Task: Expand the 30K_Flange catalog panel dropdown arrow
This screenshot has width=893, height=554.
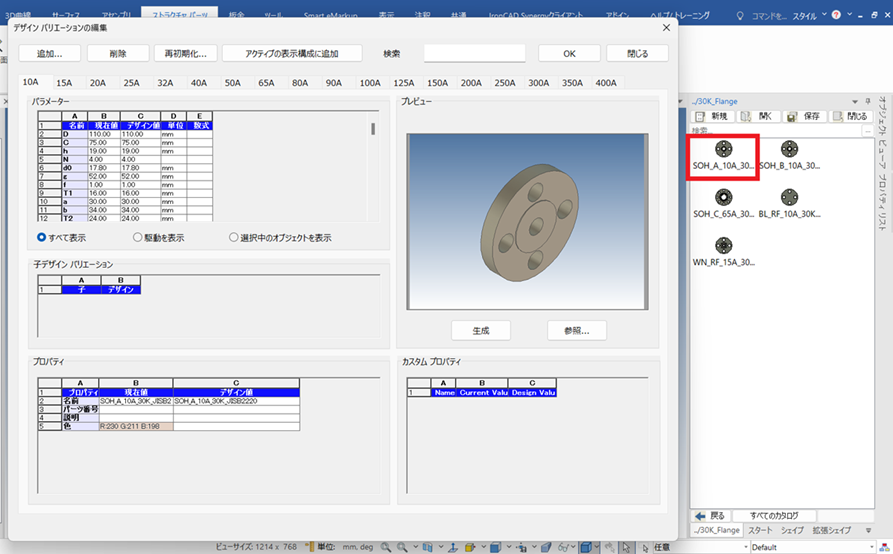Action: pos(854,101)
